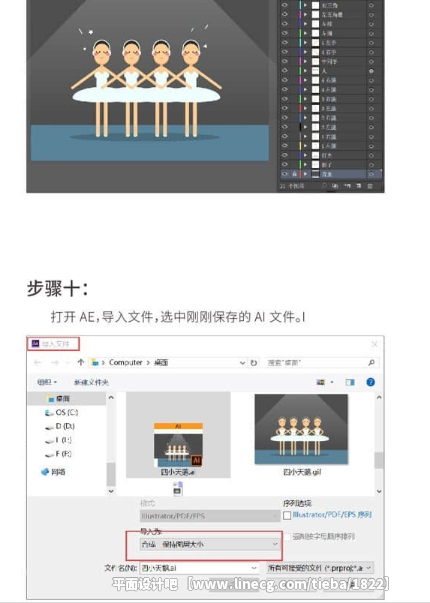
Task: Hide the 灯光 layer via its eye icon
Action: pyautogui.click(x=285, y=155)
